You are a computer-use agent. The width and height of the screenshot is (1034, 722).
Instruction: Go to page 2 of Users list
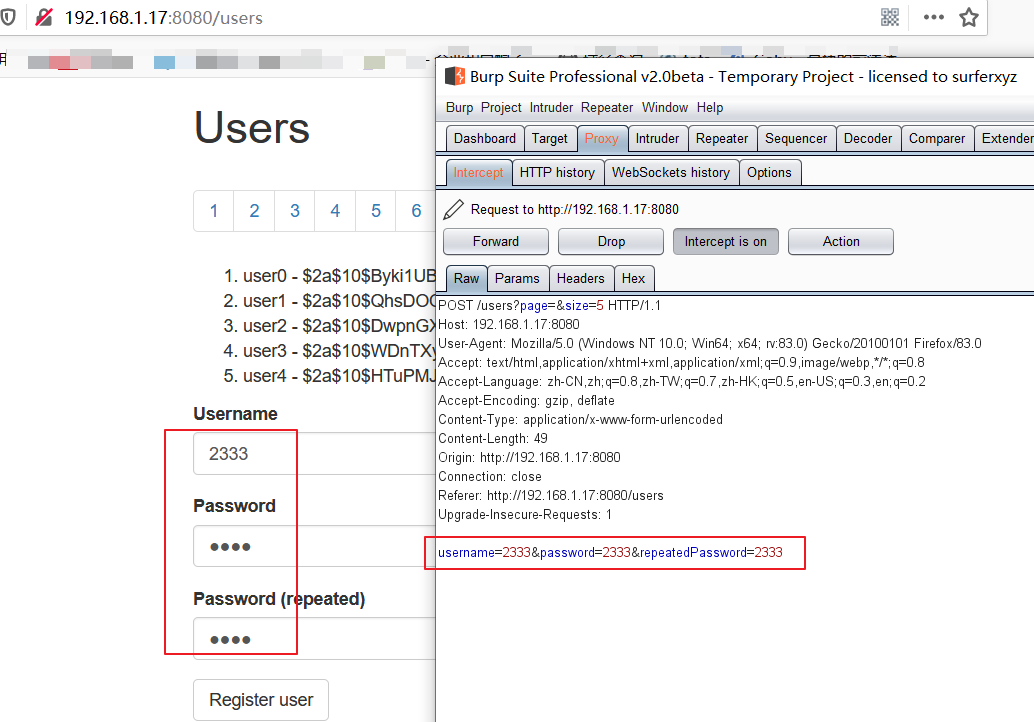(254, 211)
